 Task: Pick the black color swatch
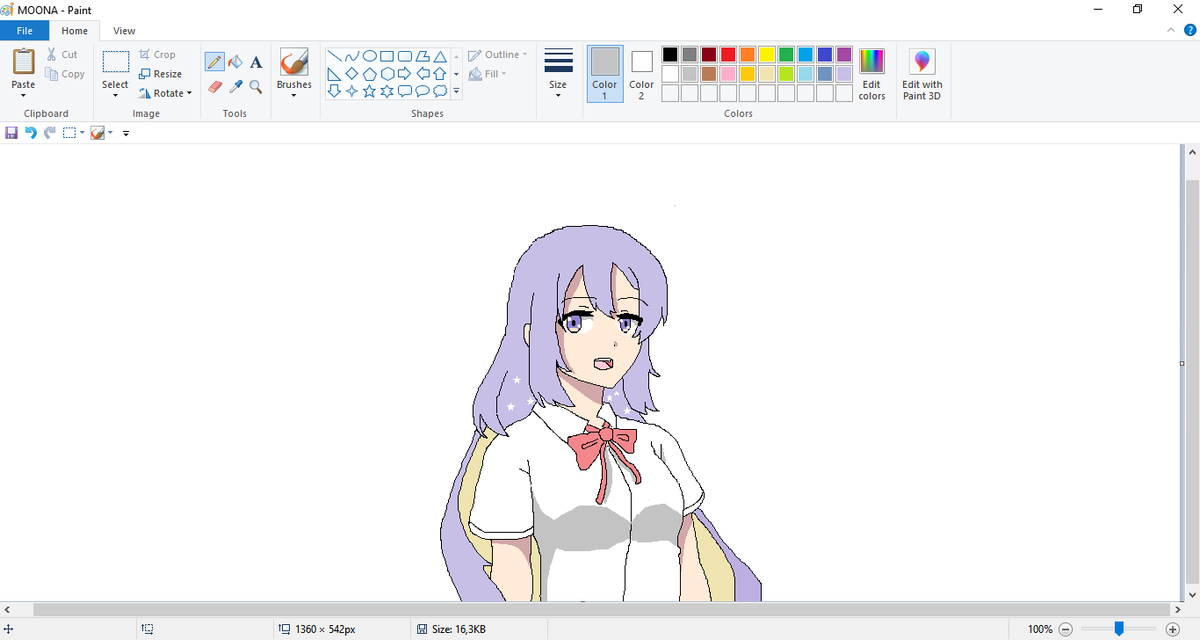coord(670,54)
